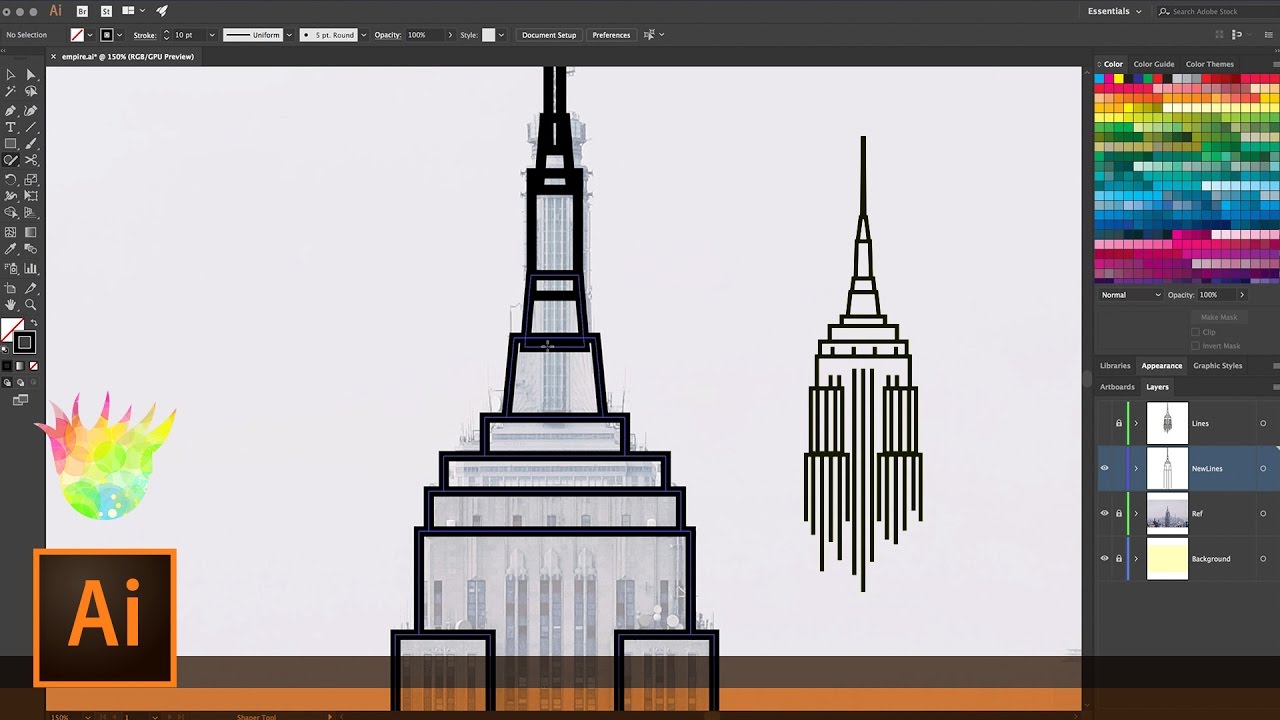Image resolution: width=1280 pixels, height=720 pixels.
Task: Expand the Background layer contents
Action: point(1136,558)
